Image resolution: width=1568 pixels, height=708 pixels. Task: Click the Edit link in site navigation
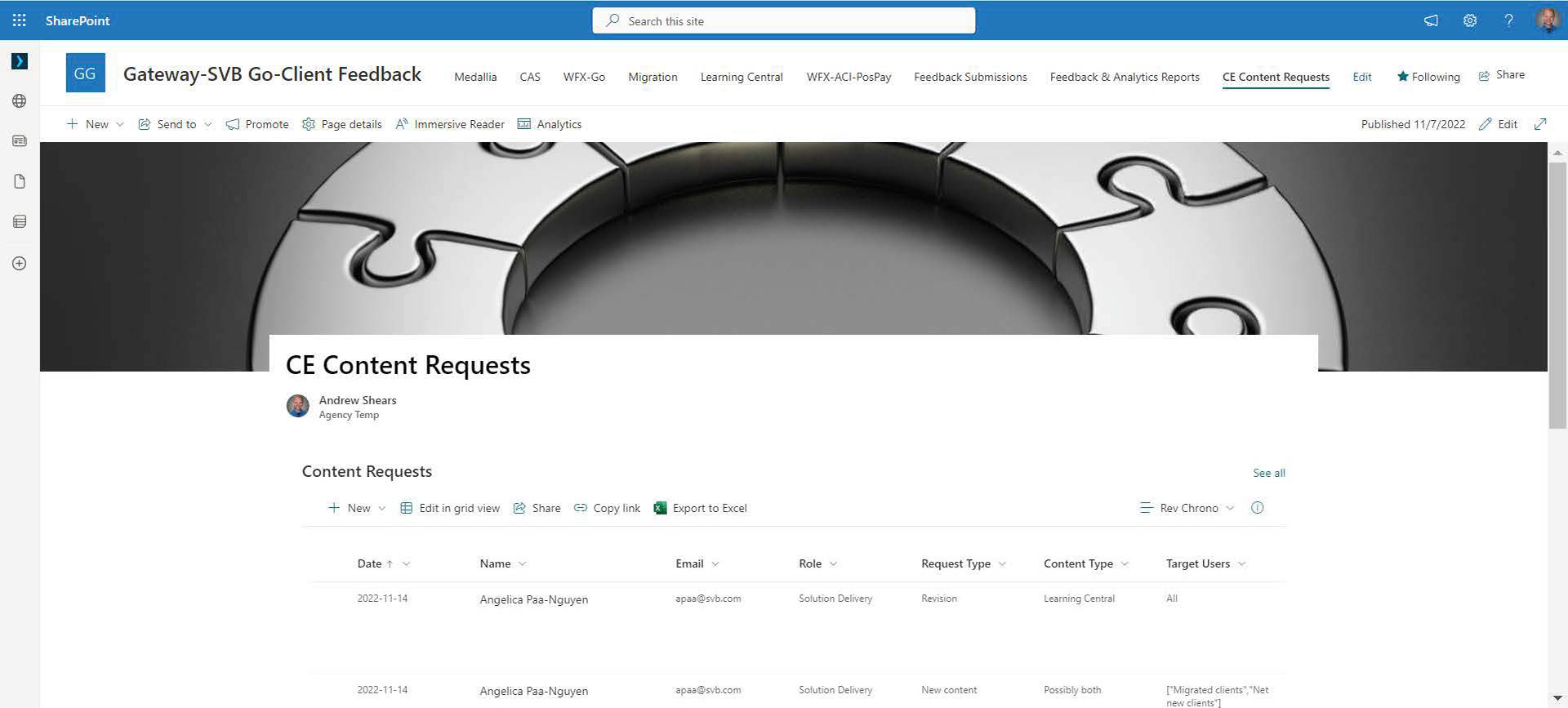(1362, 77)
